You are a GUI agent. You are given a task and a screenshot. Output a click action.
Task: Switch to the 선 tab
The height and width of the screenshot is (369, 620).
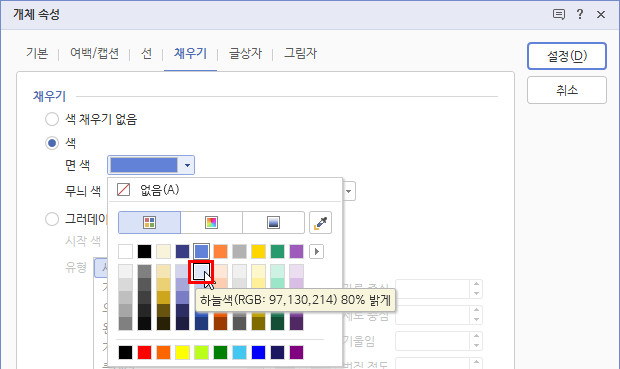point(146,53)
